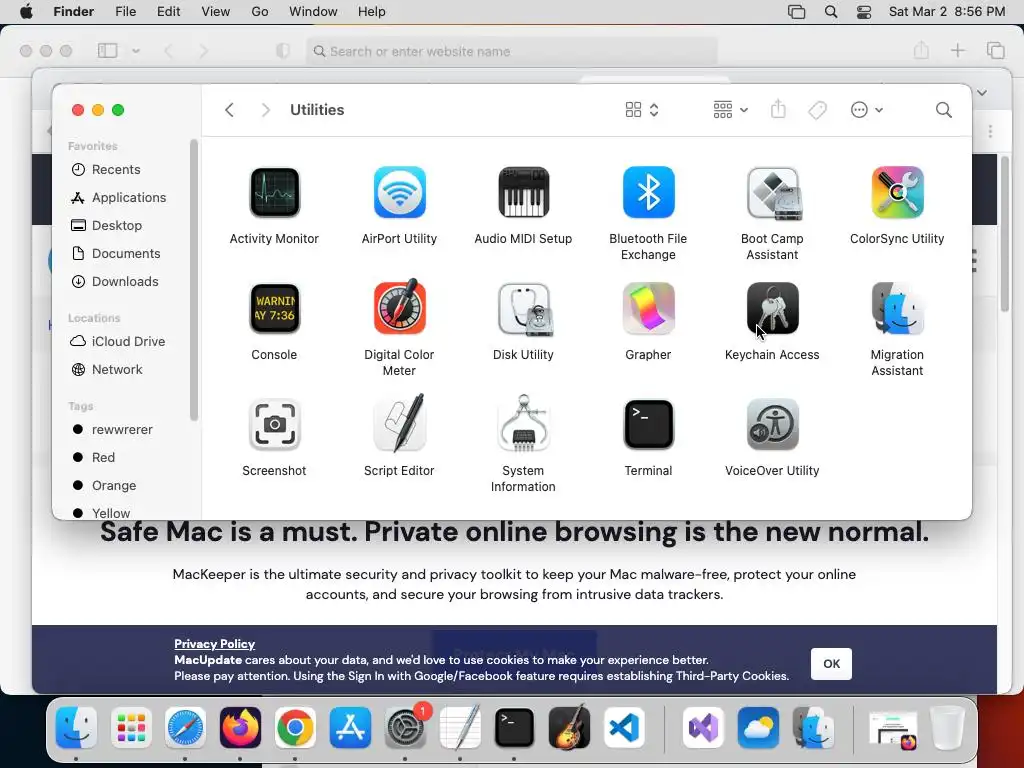Launch GarageBand from the Dock
This screenshot has width=1024, height=768.
[569, 727]
